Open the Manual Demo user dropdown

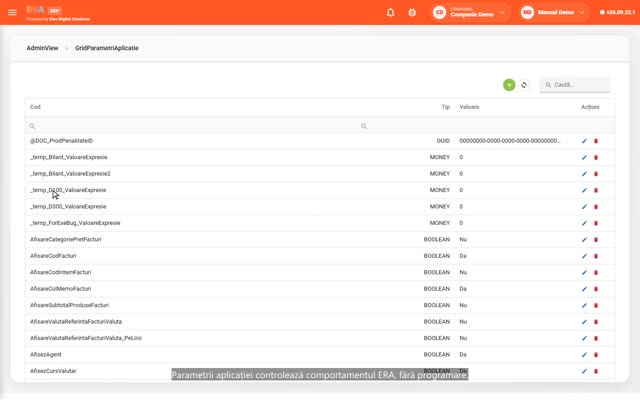(x=554, y=12)
